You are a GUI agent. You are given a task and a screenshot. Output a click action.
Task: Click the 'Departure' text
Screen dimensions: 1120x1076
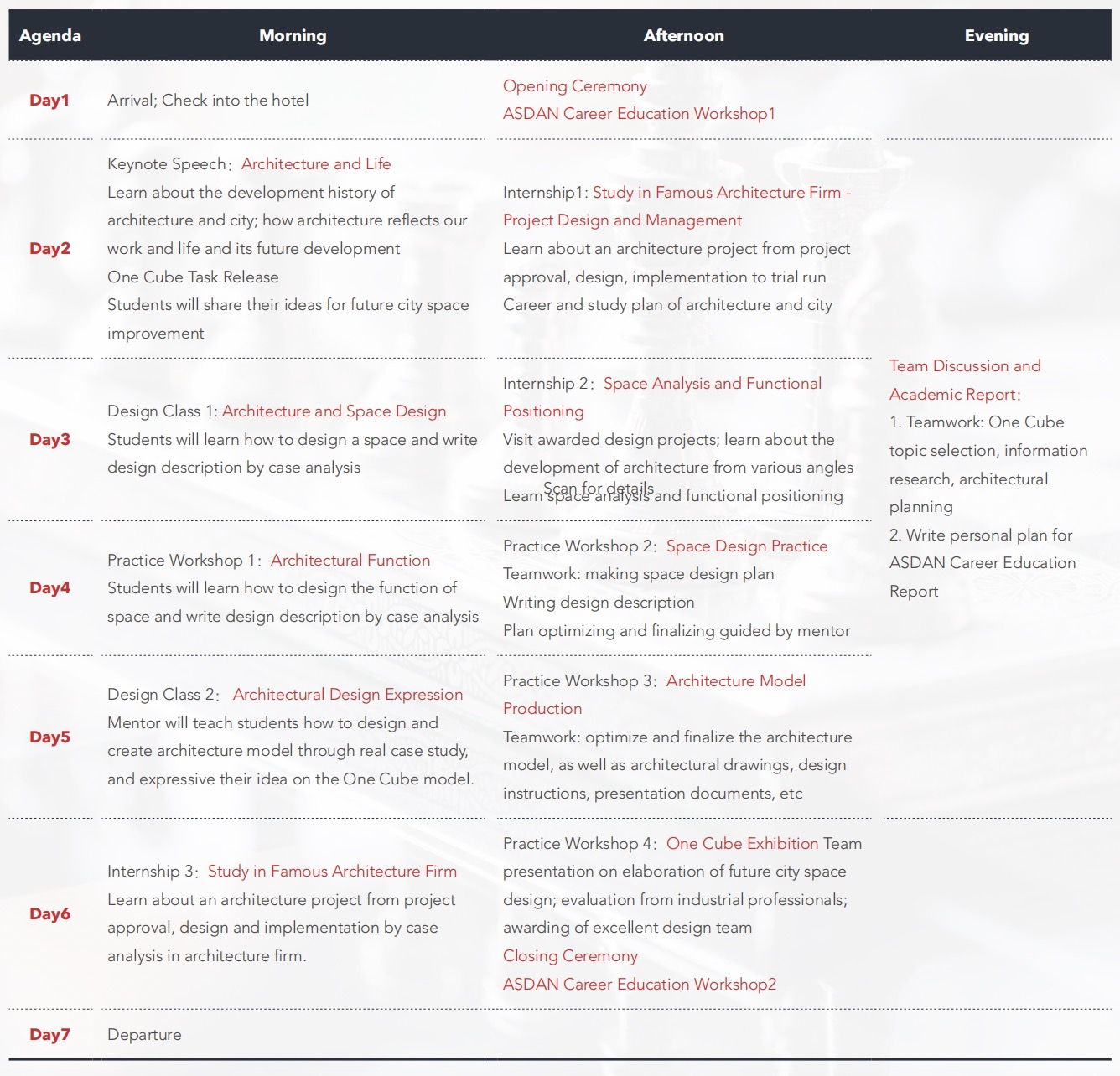(x=144, y=1035)
